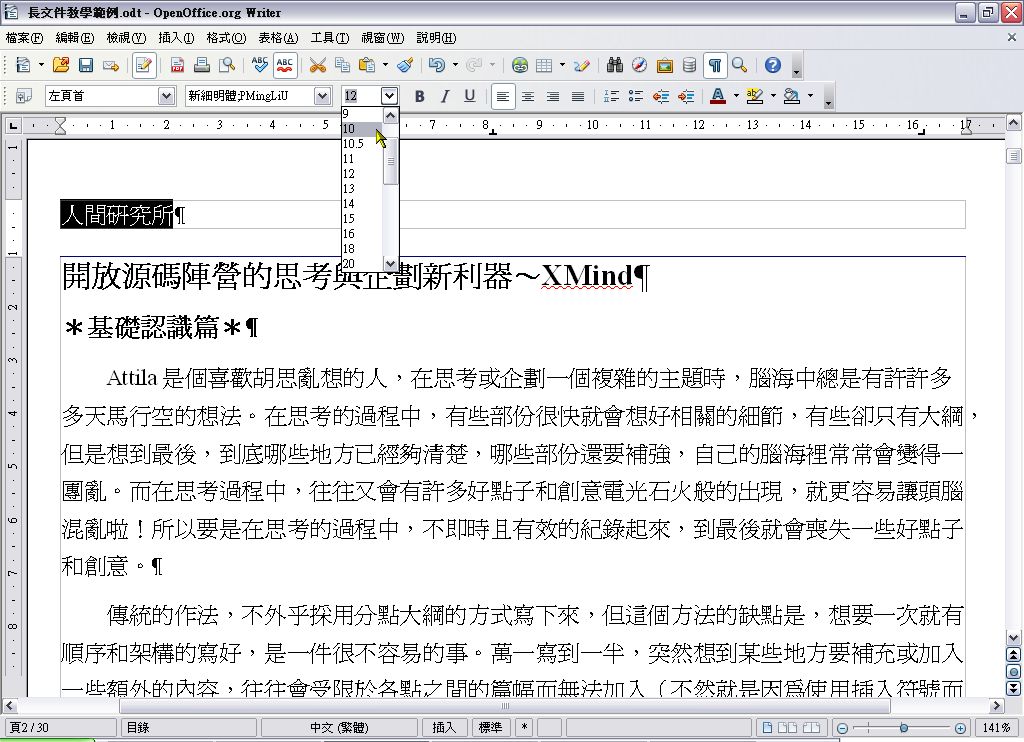Apply Font Color red A swatch
The image size is (1024, 742).
coord(718,97)
